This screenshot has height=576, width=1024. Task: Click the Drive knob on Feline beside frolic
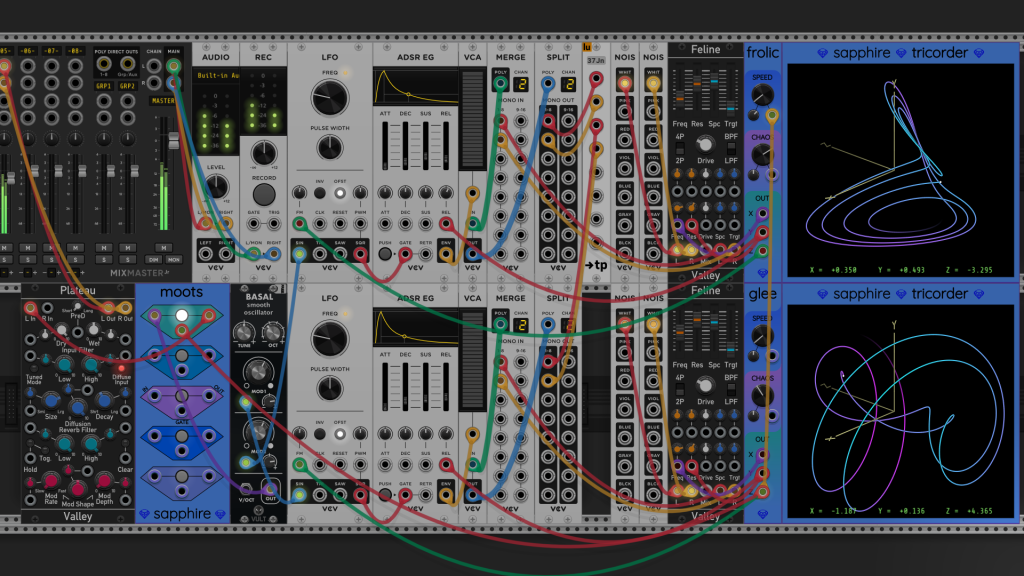[x=705, y=144]
